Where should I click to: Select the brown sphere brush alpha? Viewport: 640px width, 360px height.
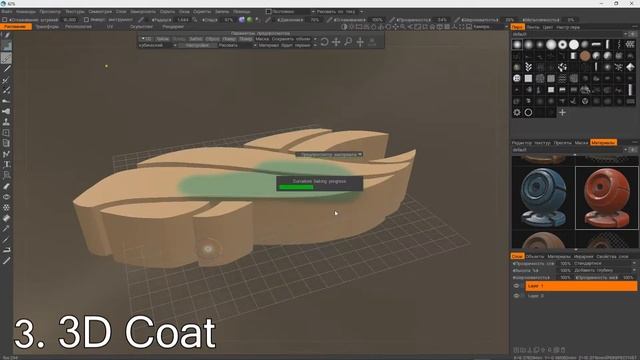585,56
